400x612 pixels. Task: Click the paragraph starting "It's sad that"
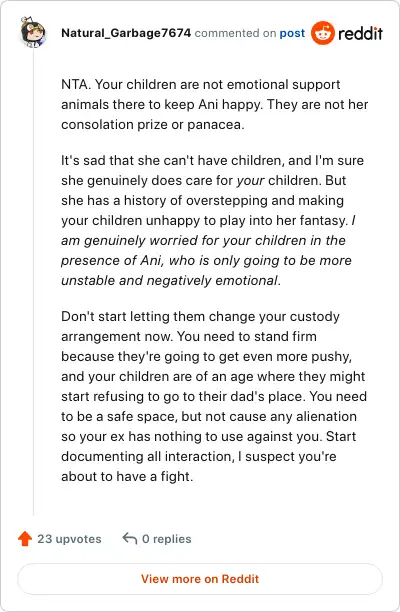212,220
